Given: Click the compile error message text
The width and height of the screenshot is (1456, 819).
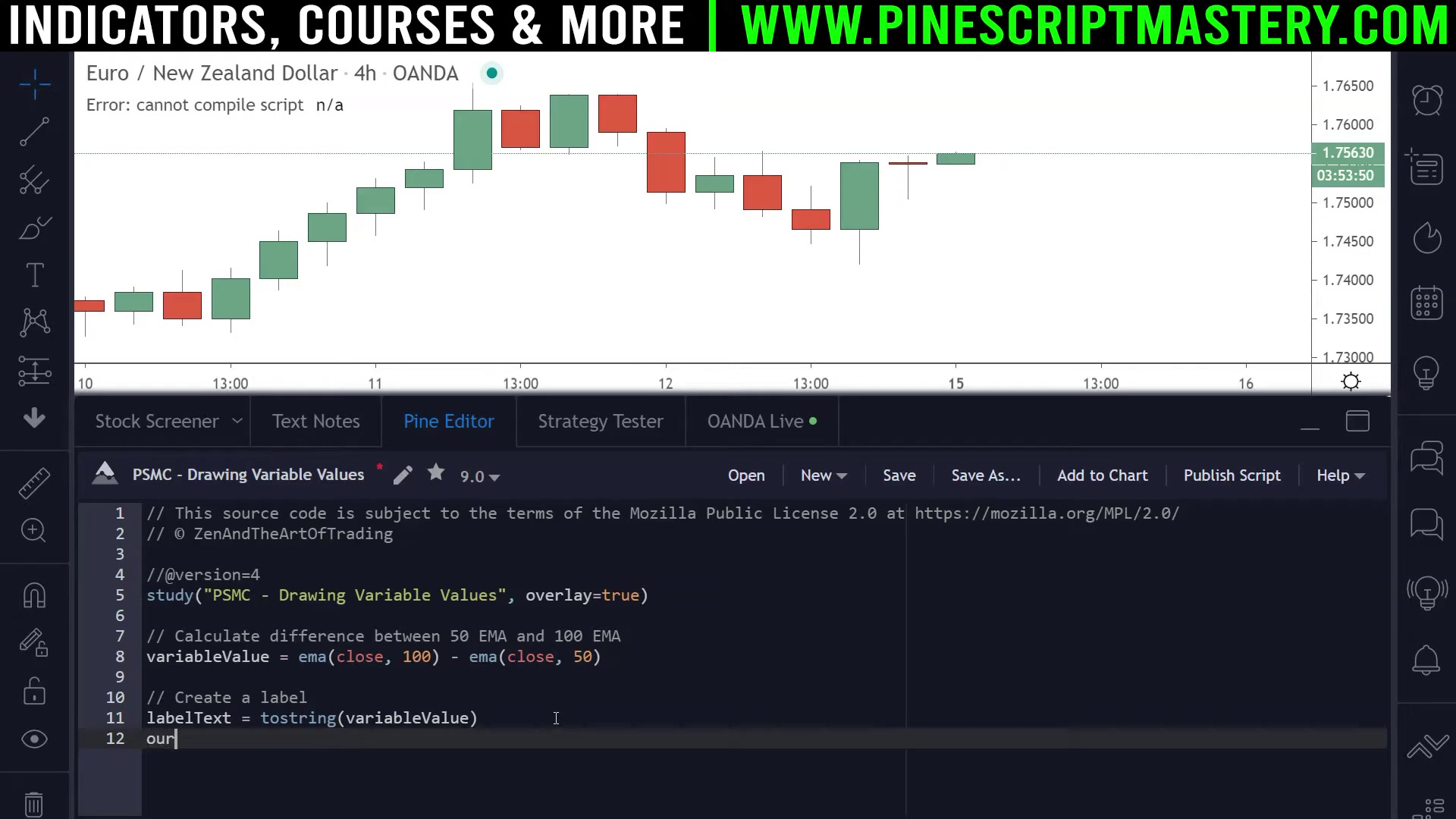Looking at the screenshot, I should coord(195,105).
